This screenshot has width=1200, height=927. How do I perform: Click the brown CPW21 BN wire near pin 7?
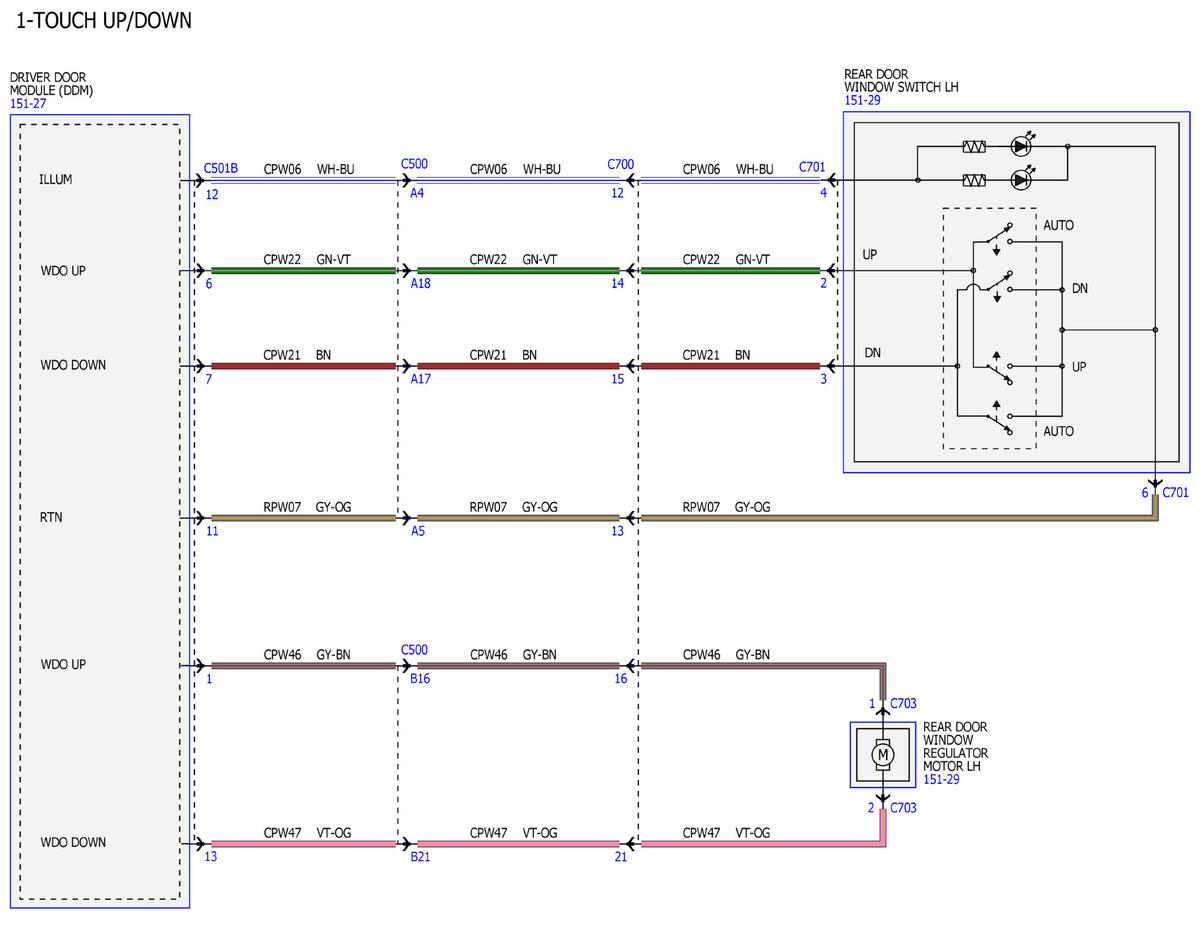(303, 366)
